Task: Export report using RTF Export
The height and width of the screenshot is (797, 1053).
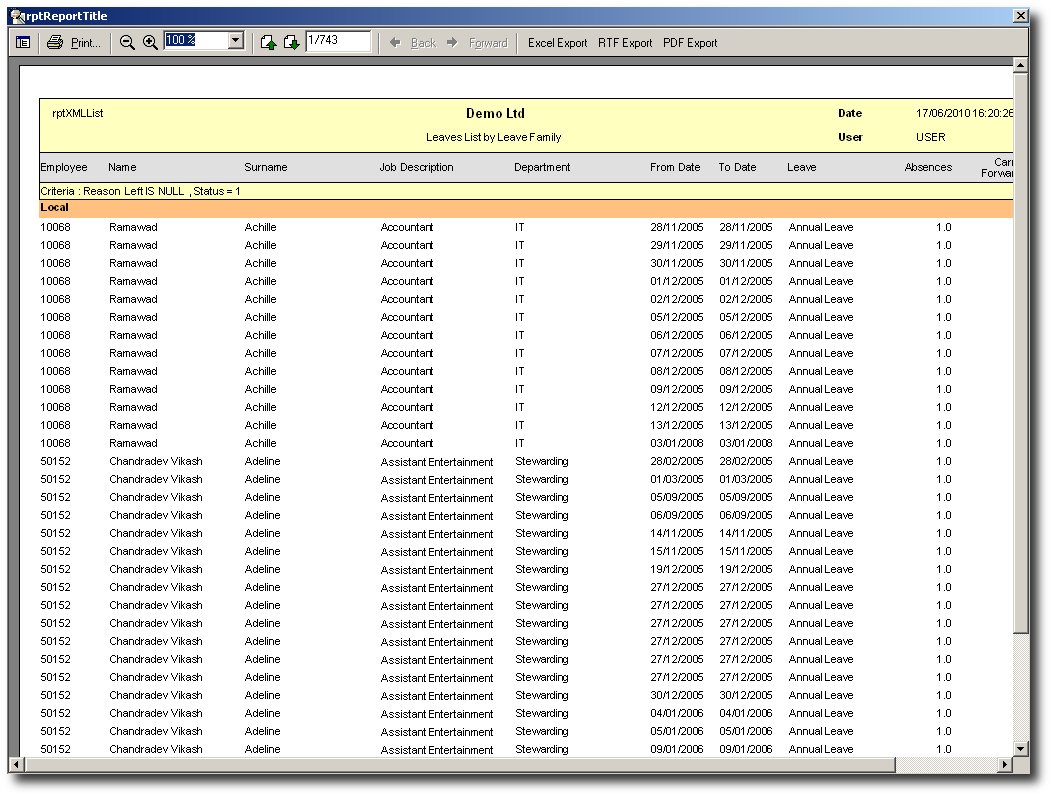Action: click(x=625, y=43)
